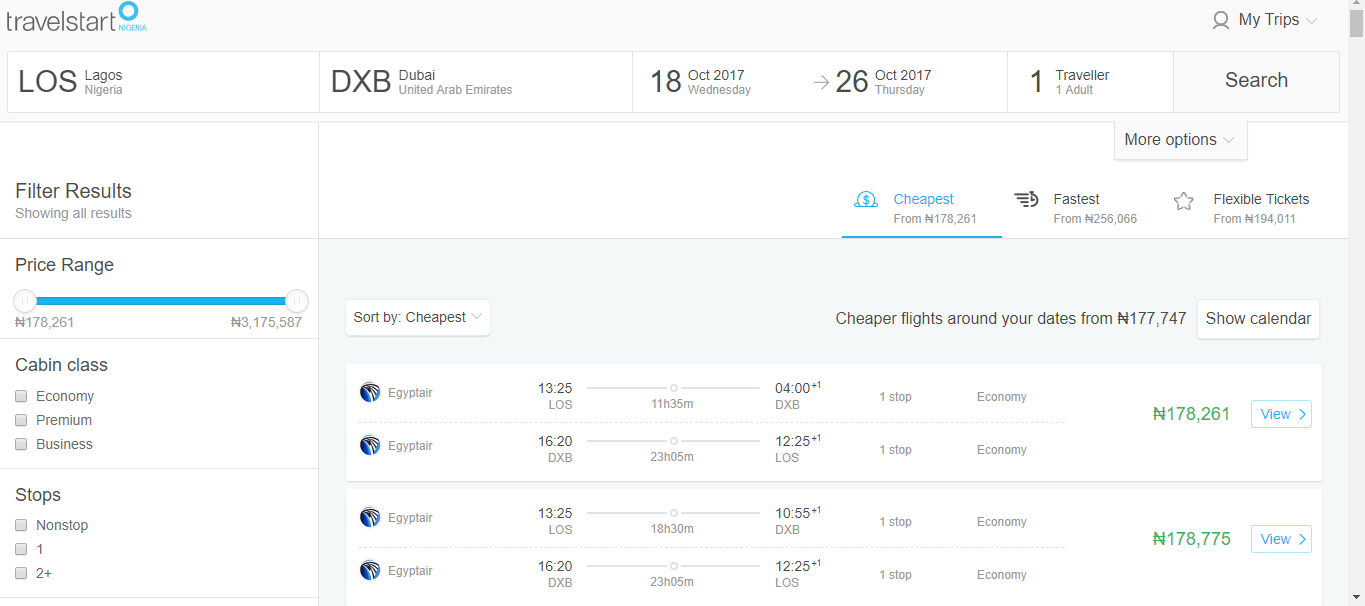This screenshot has width=1365, height=606.
Task: Switch to the Fastest tab
Action: click(1081, 208)
